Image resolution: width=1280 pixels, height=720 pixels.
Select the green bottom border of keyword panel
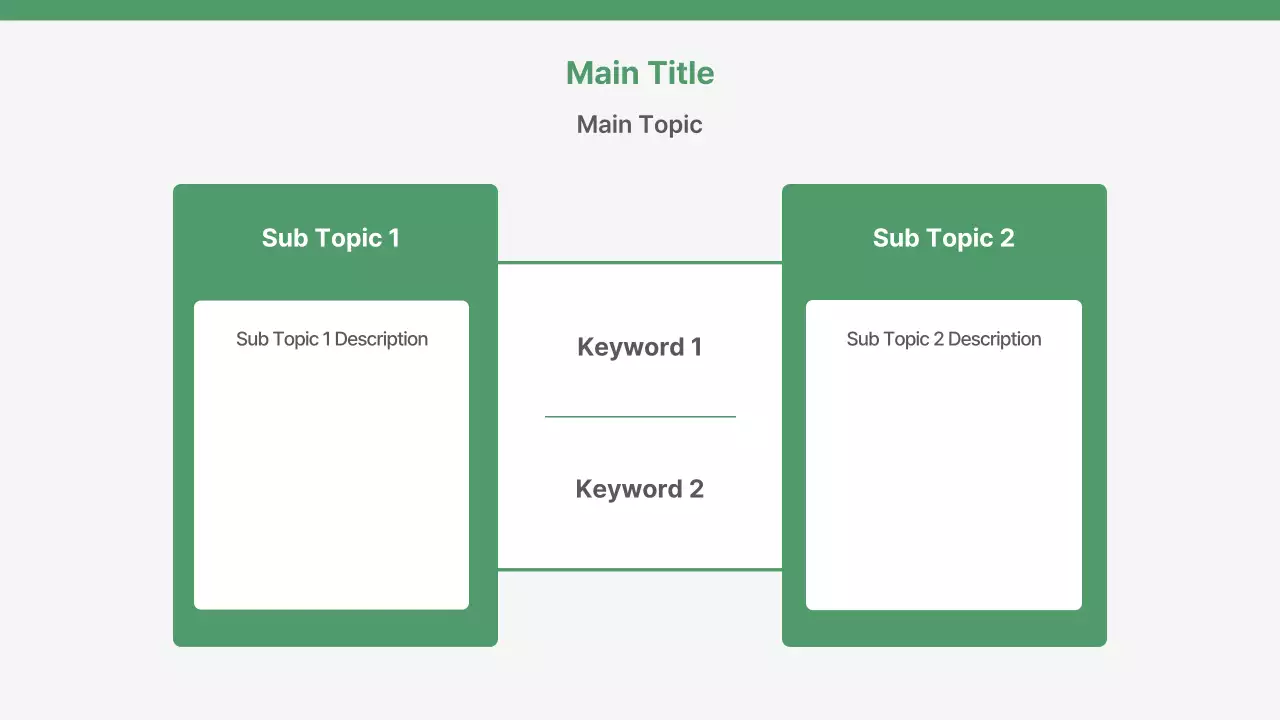640,569
